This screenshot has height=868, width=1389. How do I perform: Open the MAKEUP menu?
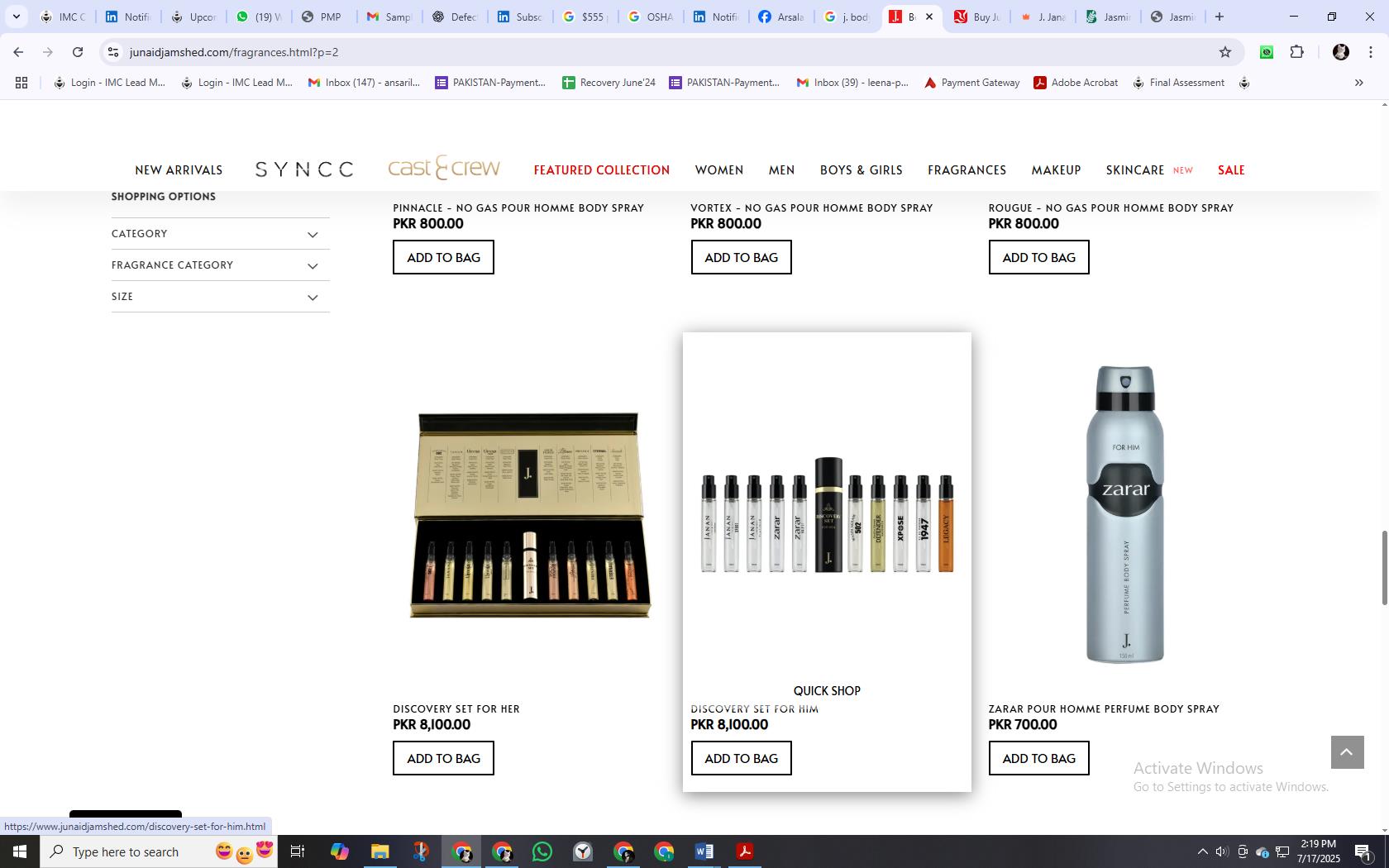(1056, 170)
